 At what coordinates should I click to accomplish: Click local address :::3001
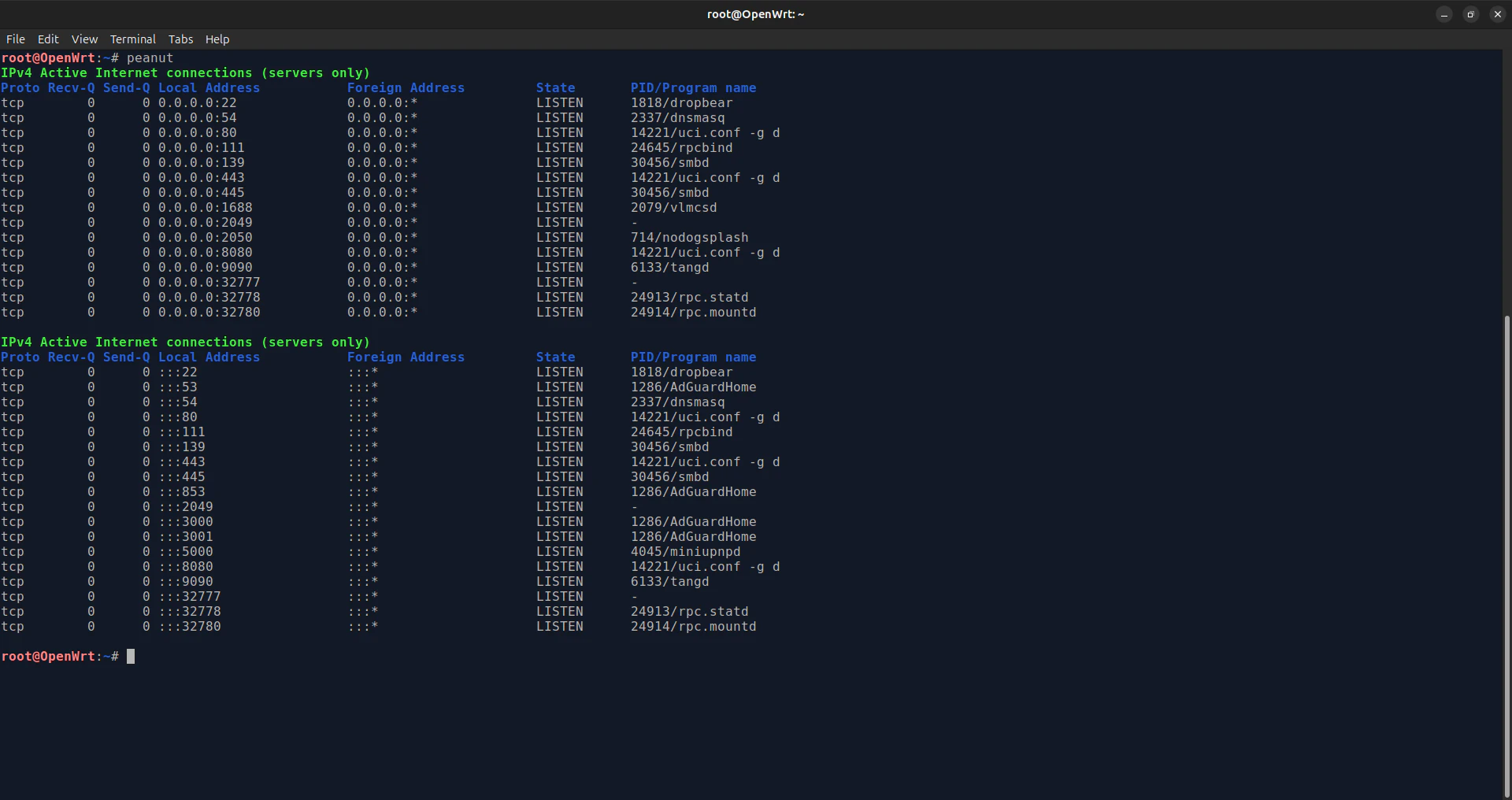pos(186,537)
